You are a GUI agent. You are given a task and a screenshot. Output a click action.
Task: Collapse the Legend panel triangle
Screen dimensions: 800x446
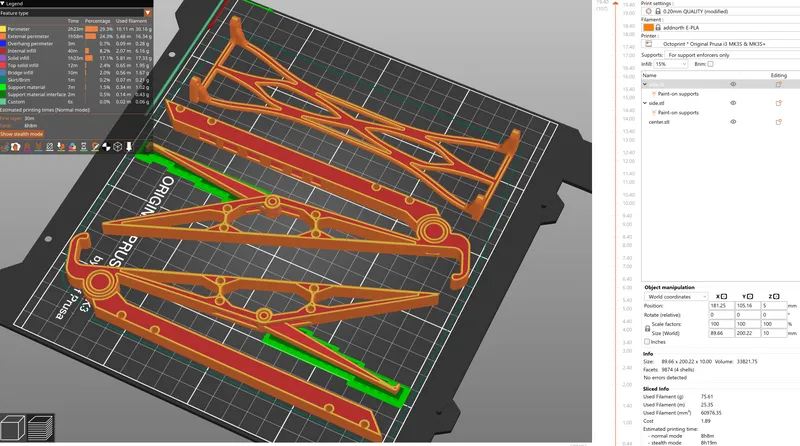(3, 4)
